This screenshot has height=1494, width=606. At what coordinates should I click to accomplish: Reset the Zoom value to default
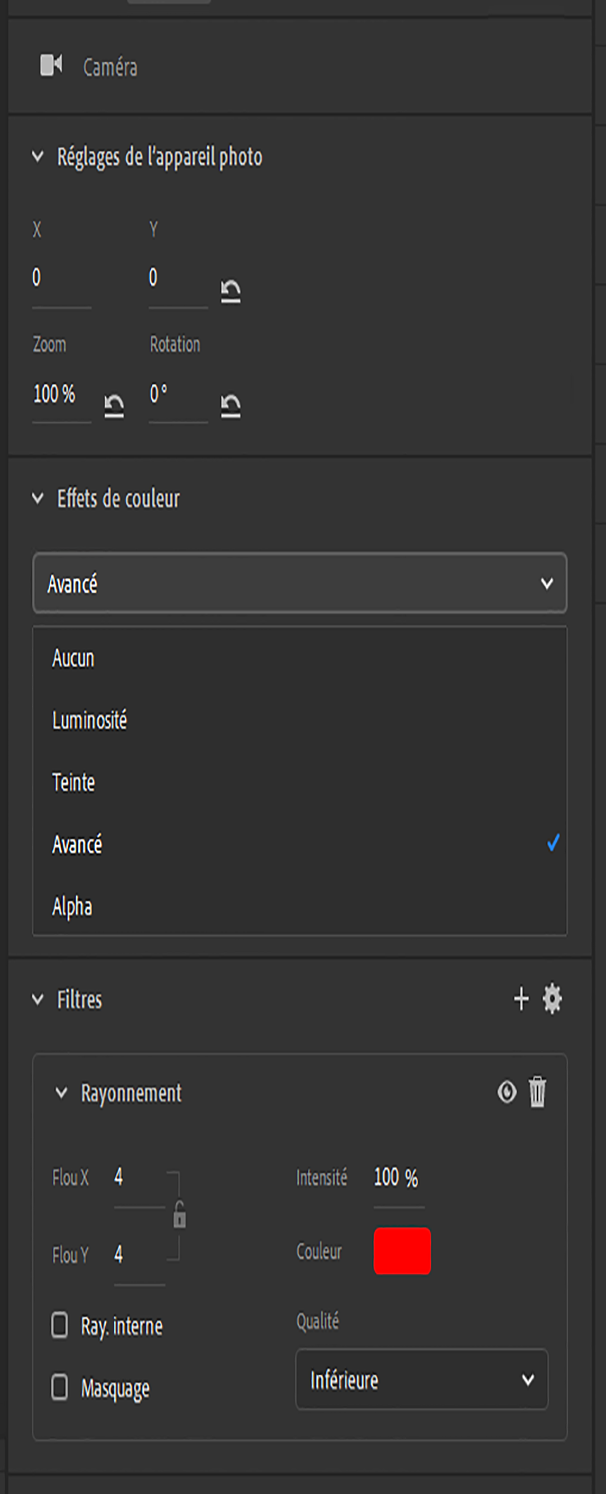tap(113, 405)
